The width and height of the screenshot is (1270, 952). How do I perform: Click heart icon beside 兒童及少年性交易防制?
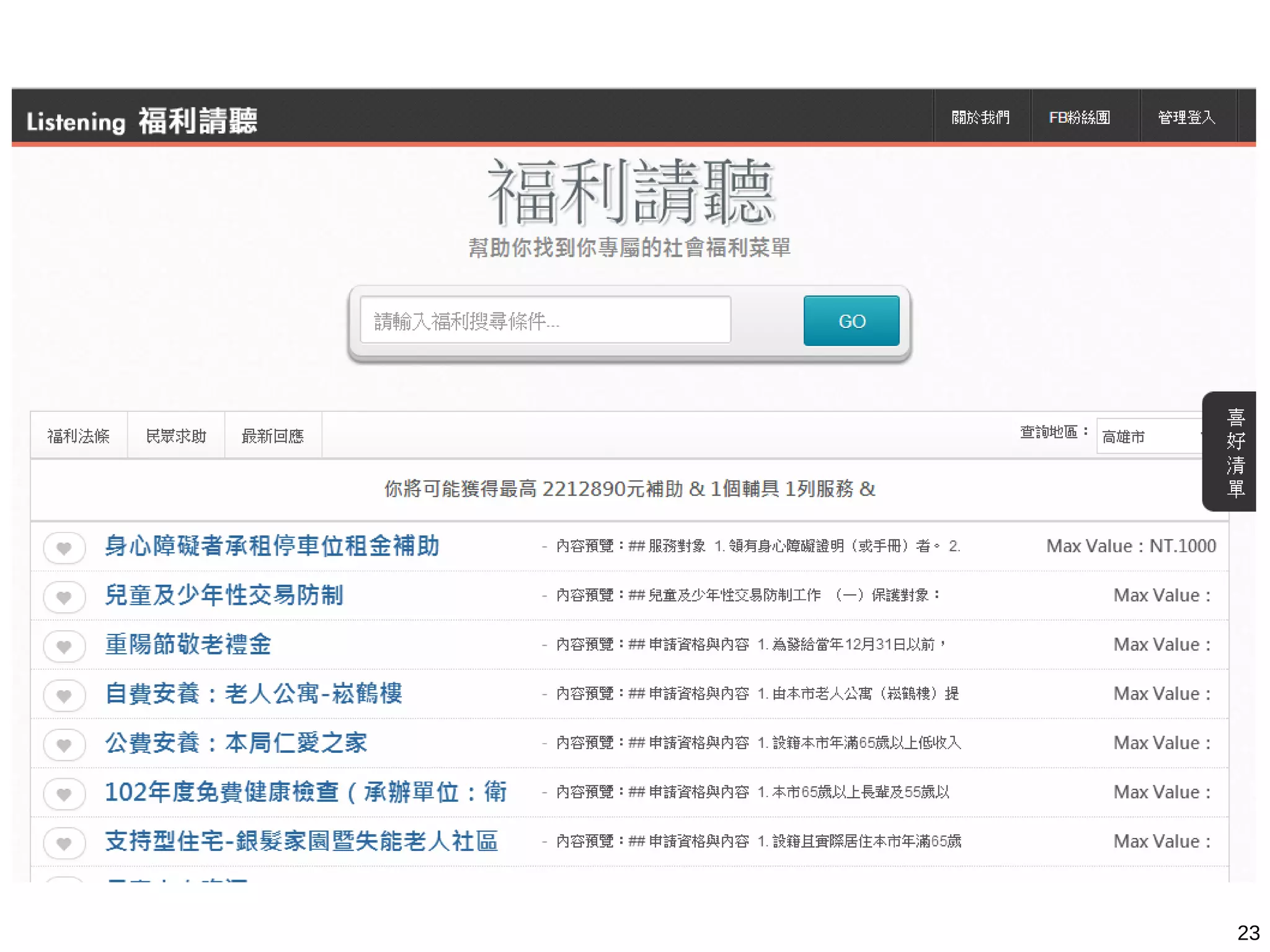(x=64, y=597)
